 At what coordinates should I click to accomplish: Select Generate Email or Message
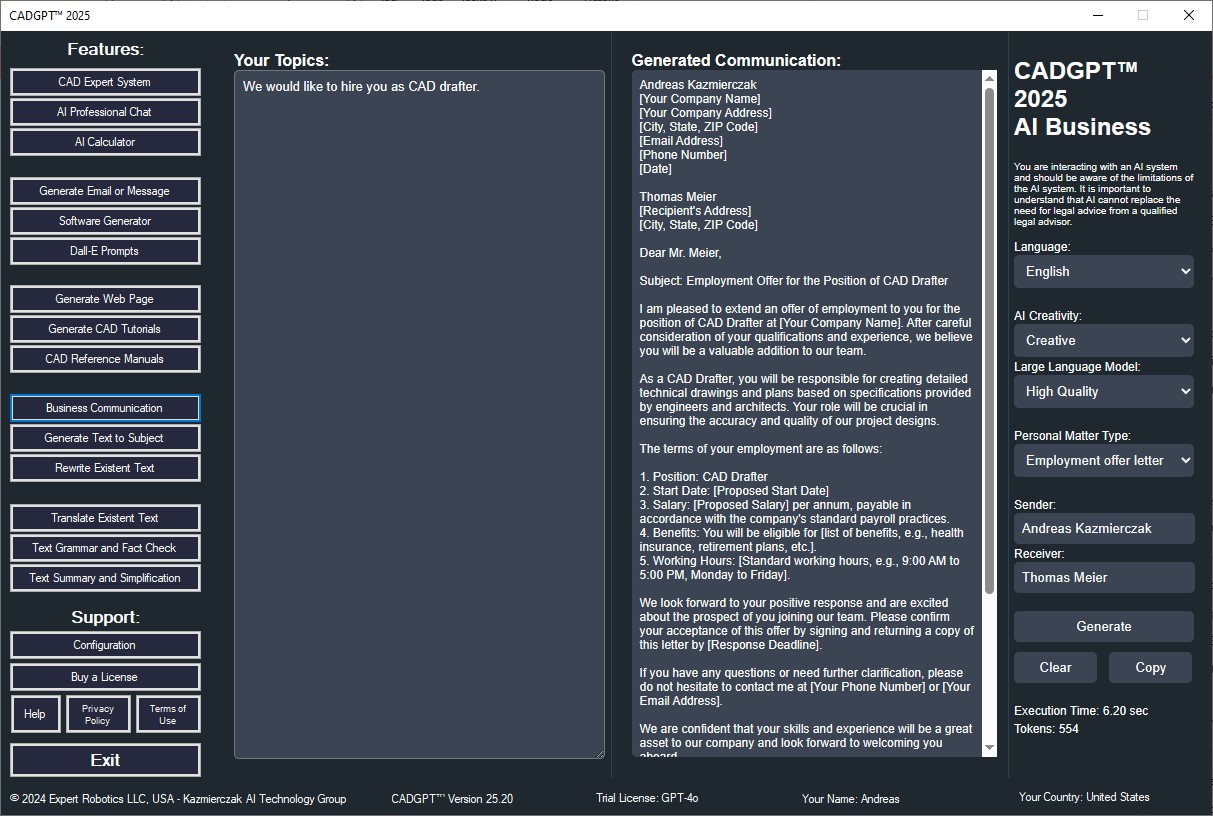(x=105, y=191)
